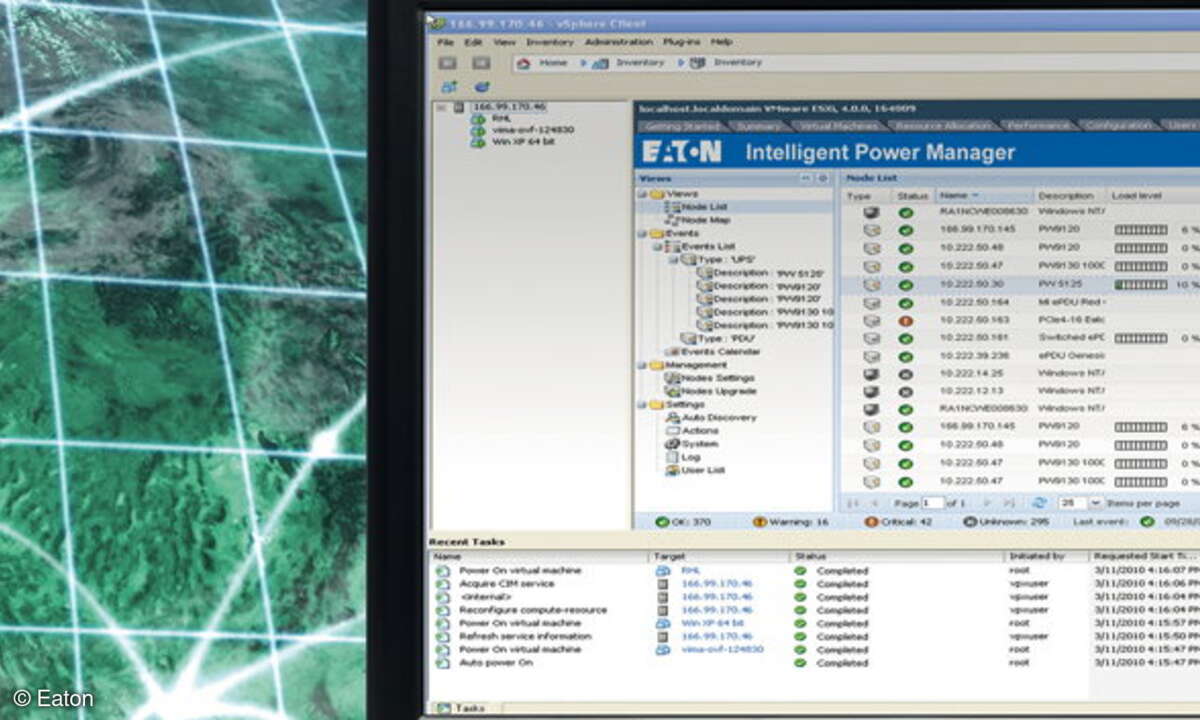Click the target link for Acquire CIM service
1200x720 pixels.
click(717, 583)
